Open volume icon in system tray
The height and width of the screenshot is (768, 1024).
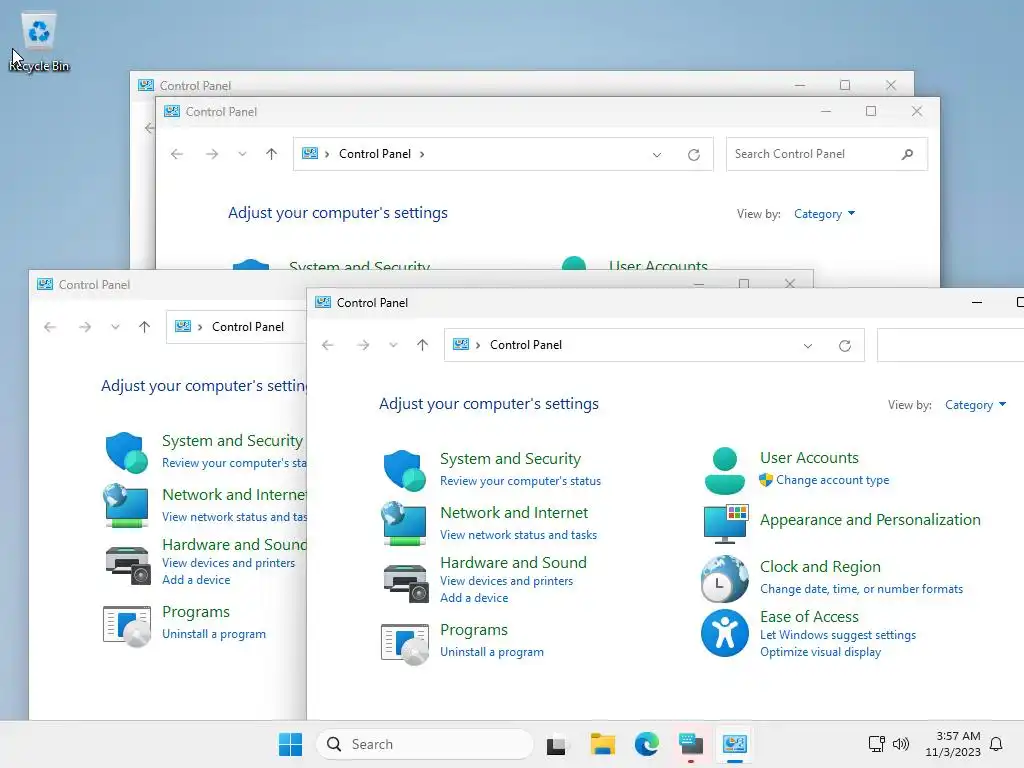tap(901, 744)
